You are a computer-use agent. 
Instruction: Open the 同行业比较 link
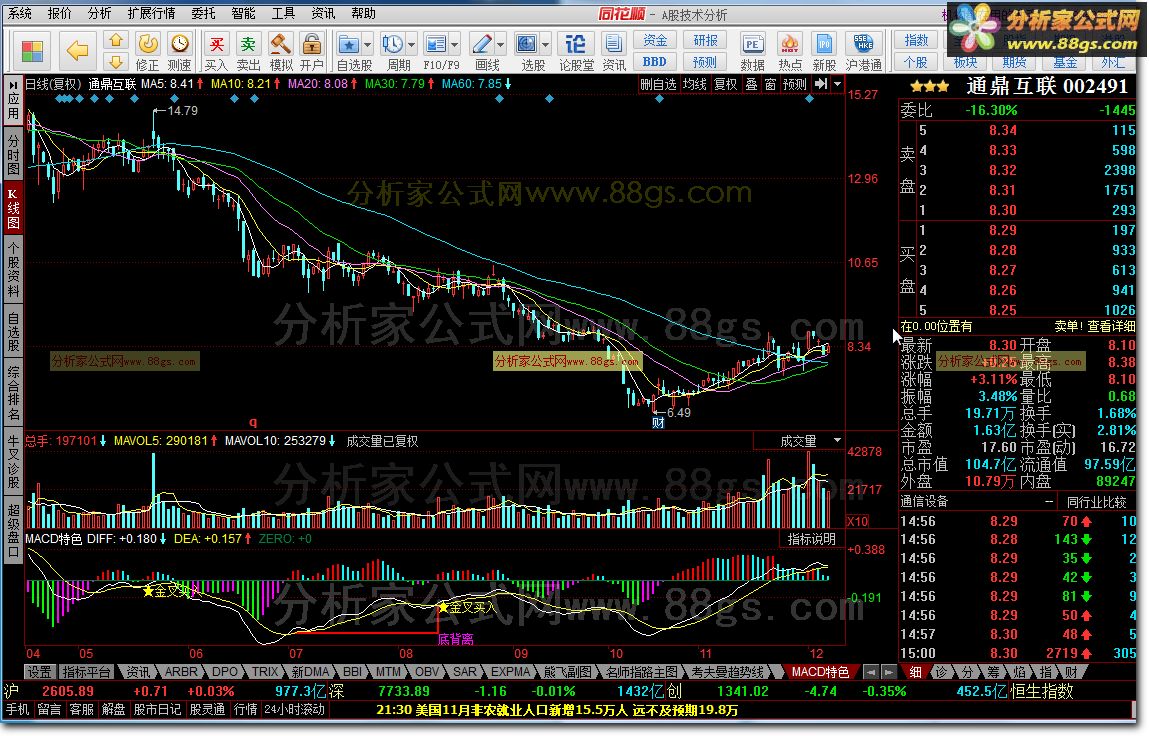click(1096, 501)
